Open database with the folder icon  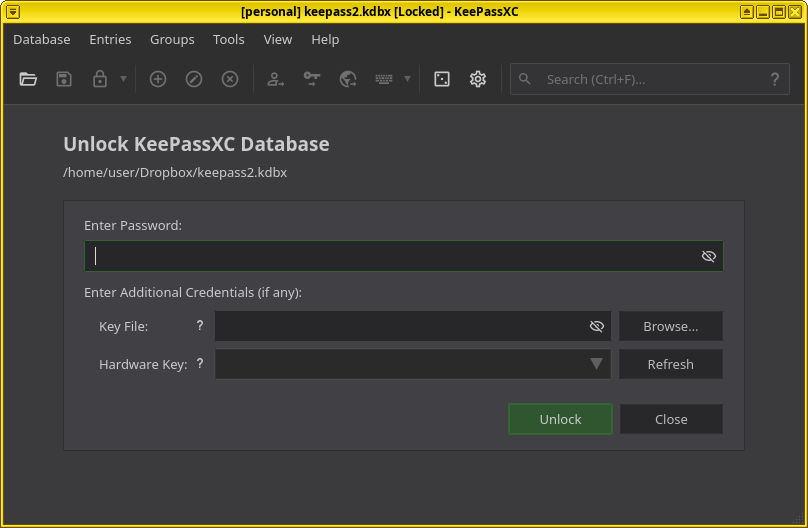click(x=28, y=79)
